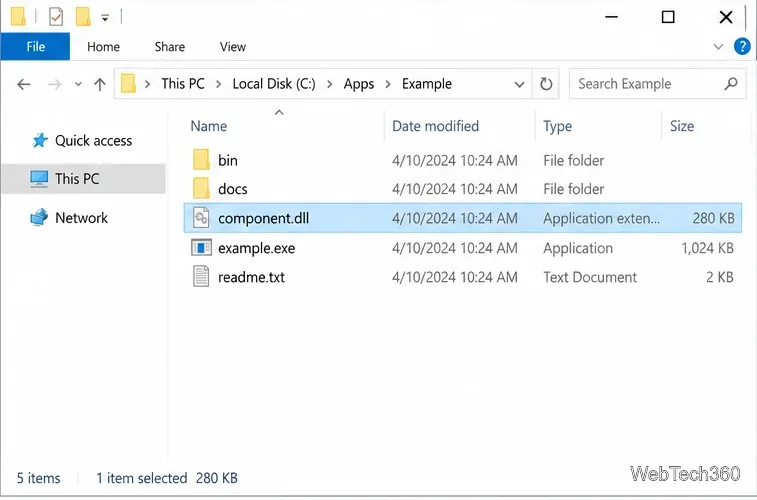
Task: Switch to the Share ribbon tab
Action: click(169, 47)
